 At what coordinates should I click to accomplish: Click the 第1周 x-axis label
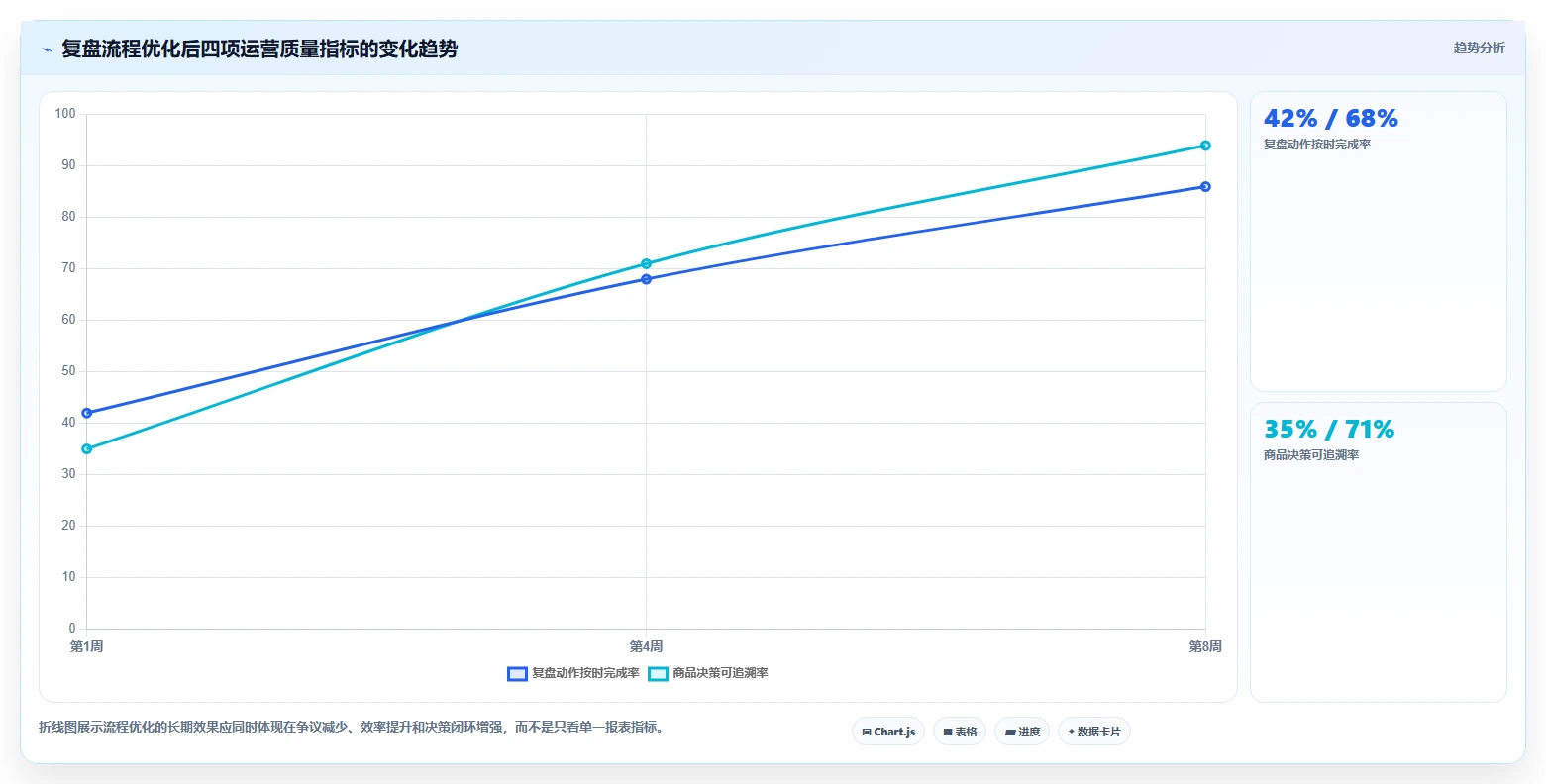coord(87,647)
